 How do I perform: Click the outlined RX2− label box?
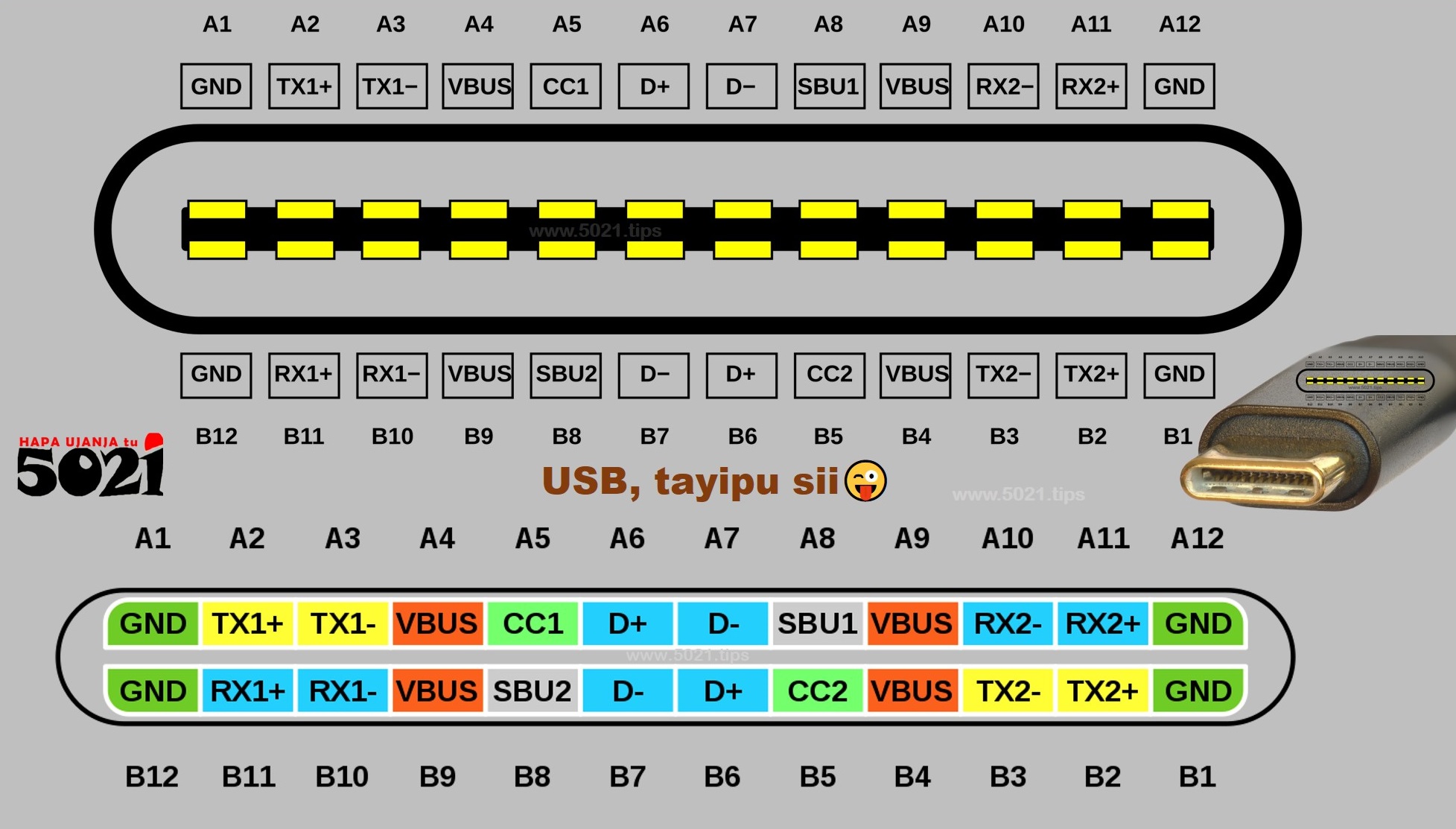(x=1003, y=86)
